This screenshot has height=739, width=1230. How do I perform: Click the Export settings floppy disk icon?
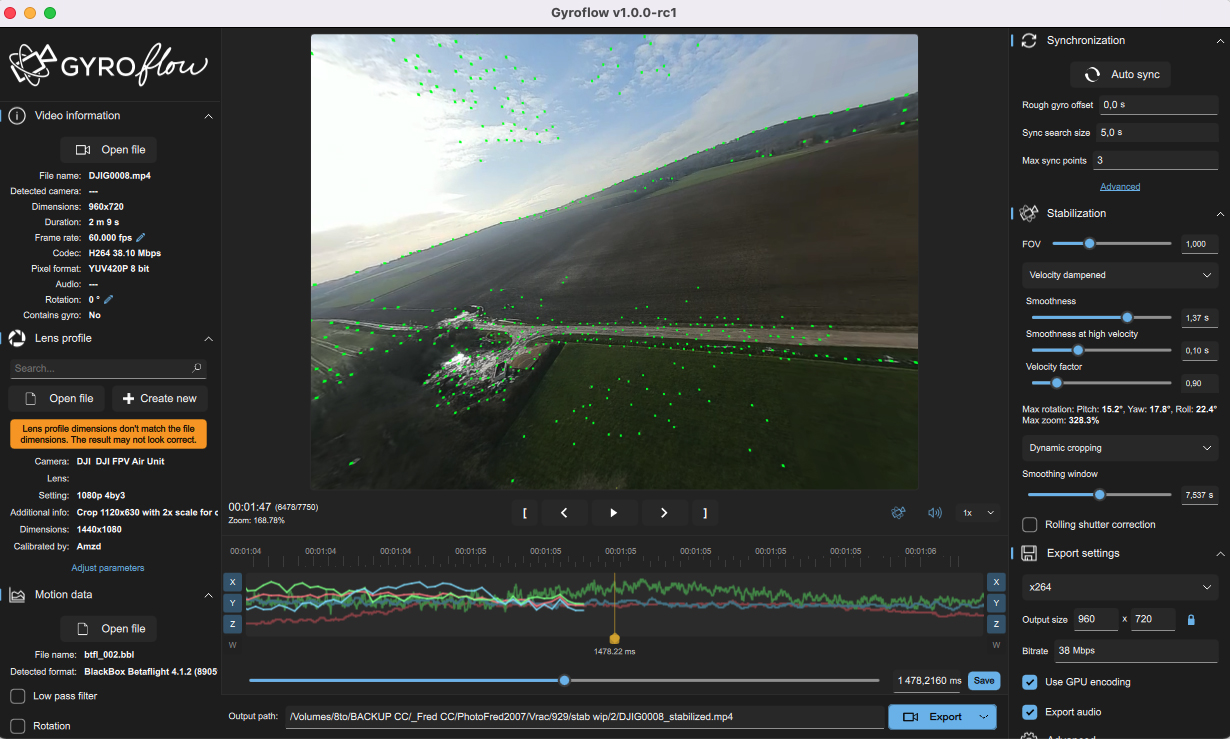[1029, 553]
